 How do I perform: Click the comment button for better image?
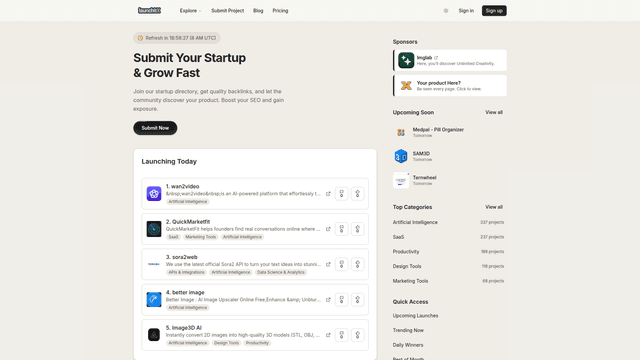(x=342, y=300)
